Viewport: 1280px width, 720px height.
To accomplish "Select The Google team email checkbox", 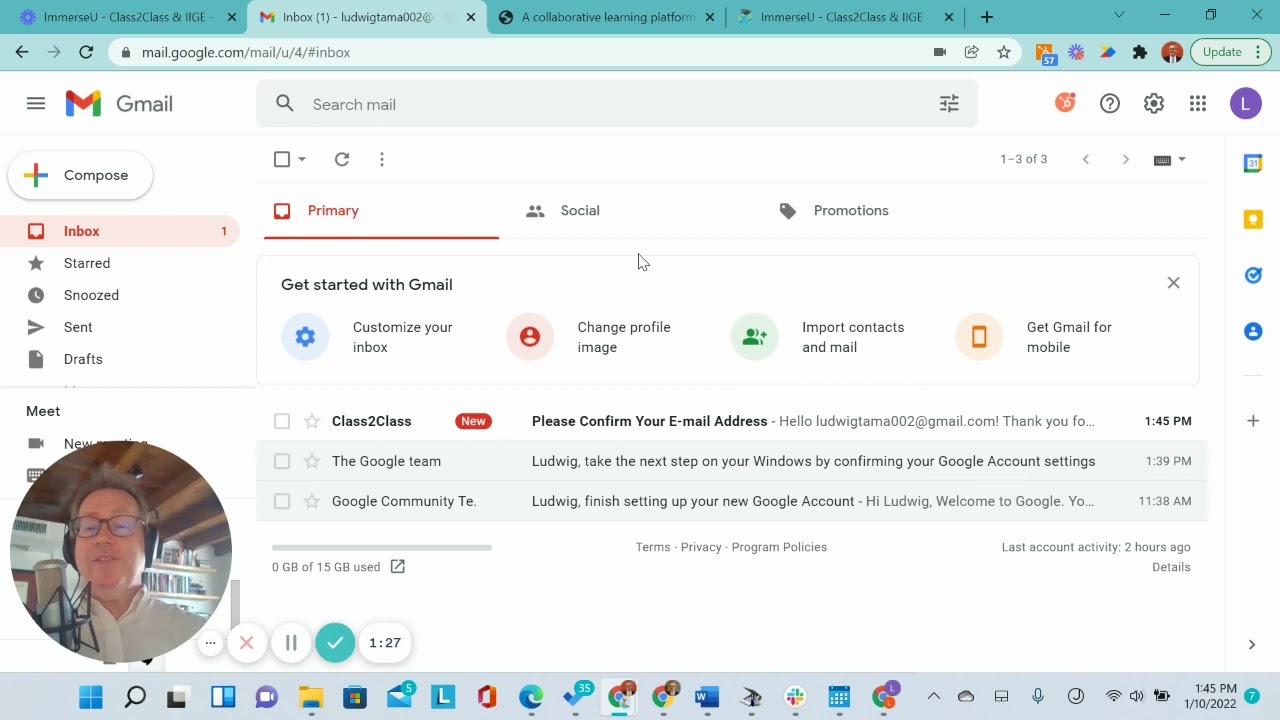I will click(x=282, y=461).
